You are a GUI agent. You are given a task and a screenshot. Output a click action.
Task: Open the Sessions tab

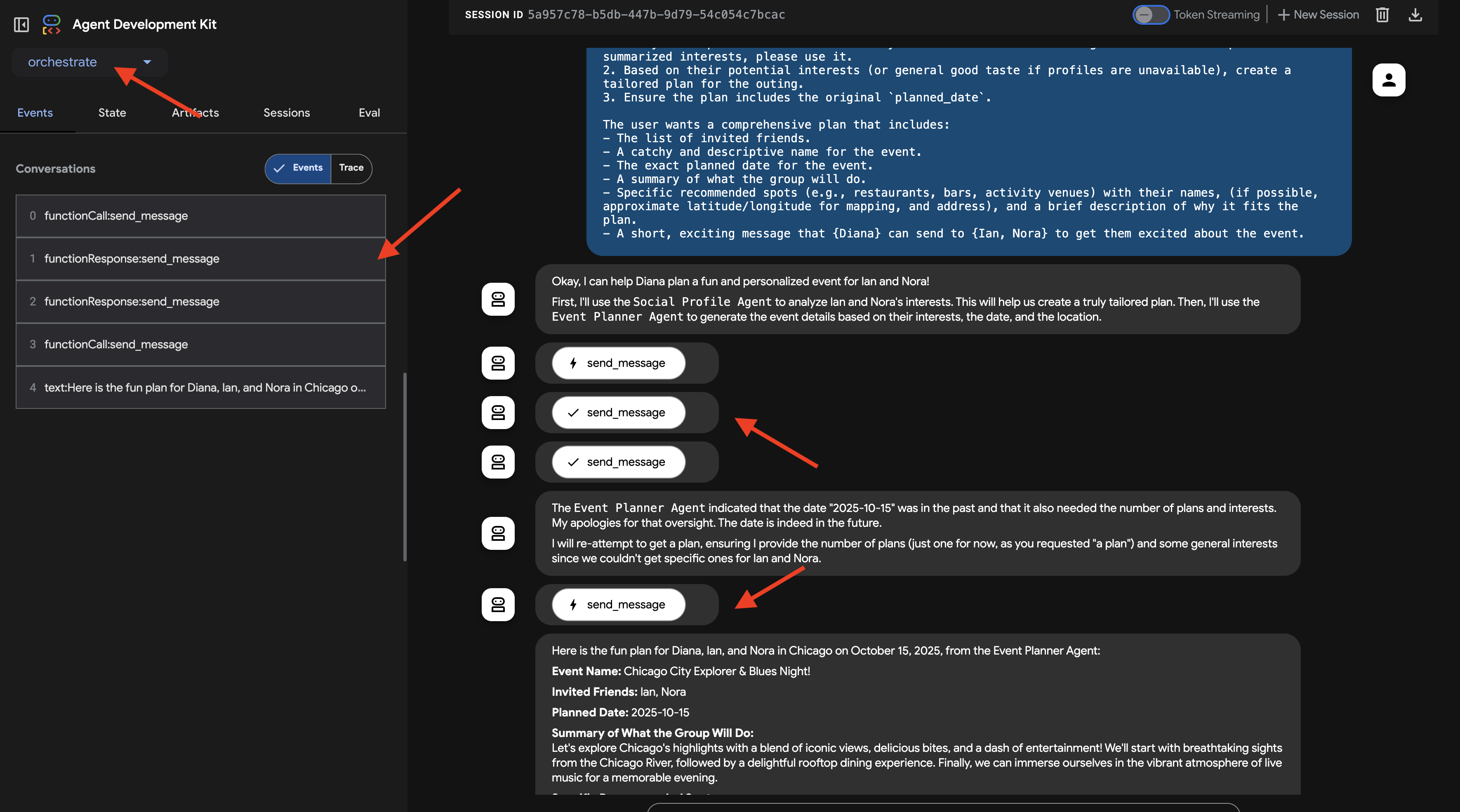coord(286,113)
